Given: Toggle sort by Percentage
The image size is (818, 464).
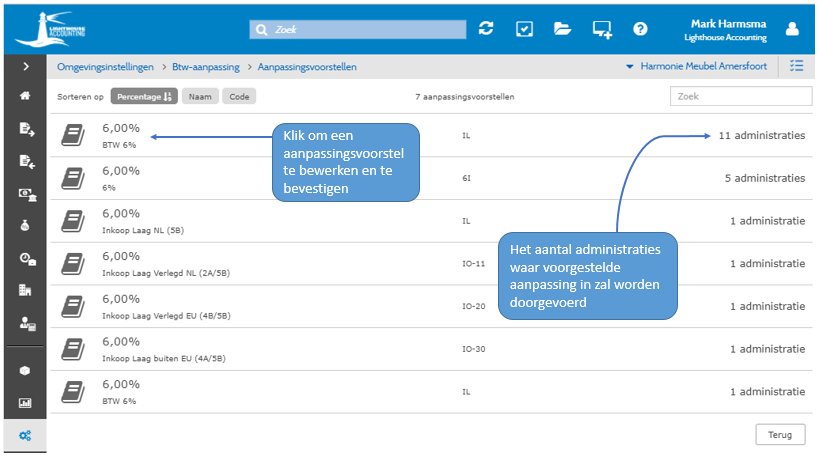Looking at the screenshot, I should coord(144,96).
